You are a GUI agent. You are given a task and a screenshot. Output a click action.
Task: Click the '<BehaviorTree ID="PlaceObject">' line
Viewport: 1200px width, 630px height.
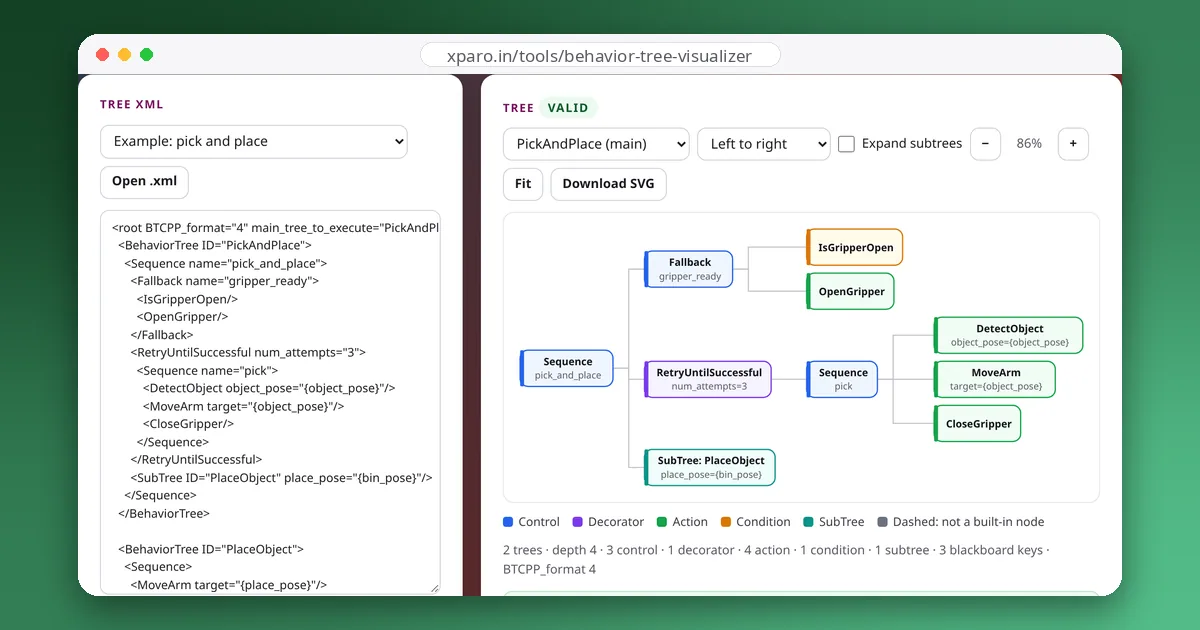[211, 549]
